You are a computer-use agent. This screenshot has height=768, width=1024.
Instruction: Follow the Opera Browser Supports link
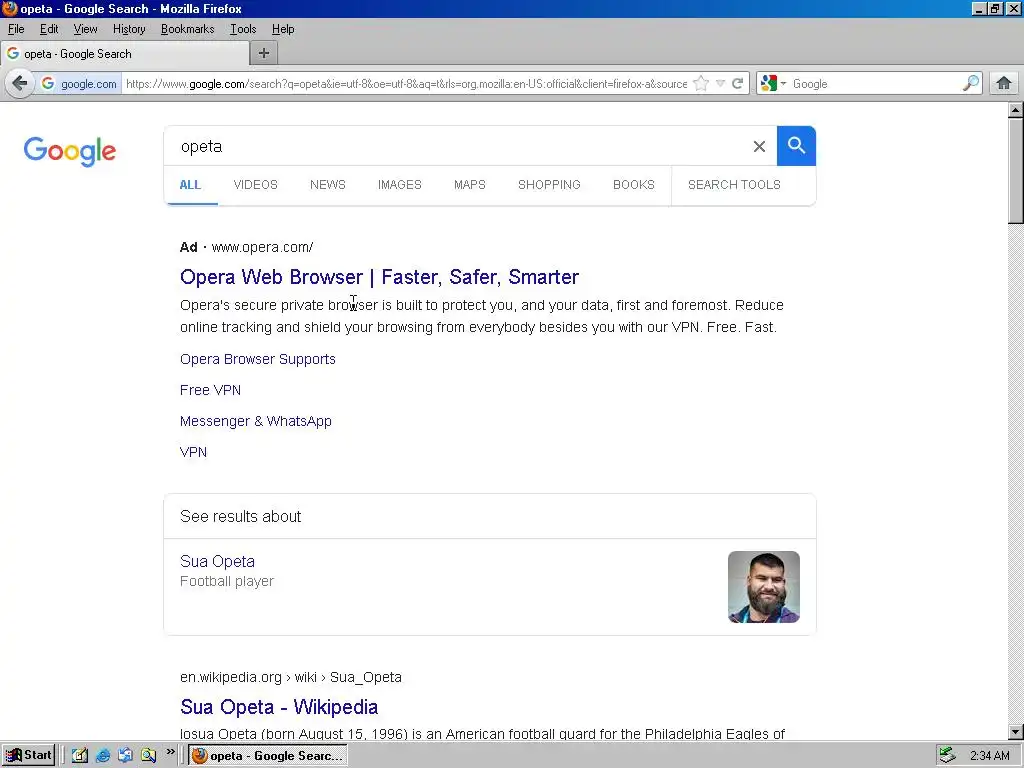(x=258, y=359)
